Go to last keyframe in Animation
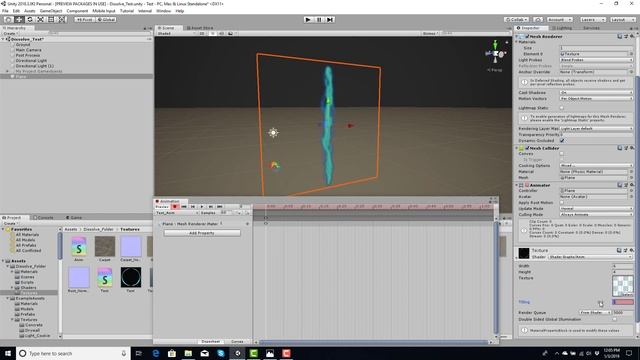Image resolution: width=640 pixels, height=360 pixels. [220, 207]
